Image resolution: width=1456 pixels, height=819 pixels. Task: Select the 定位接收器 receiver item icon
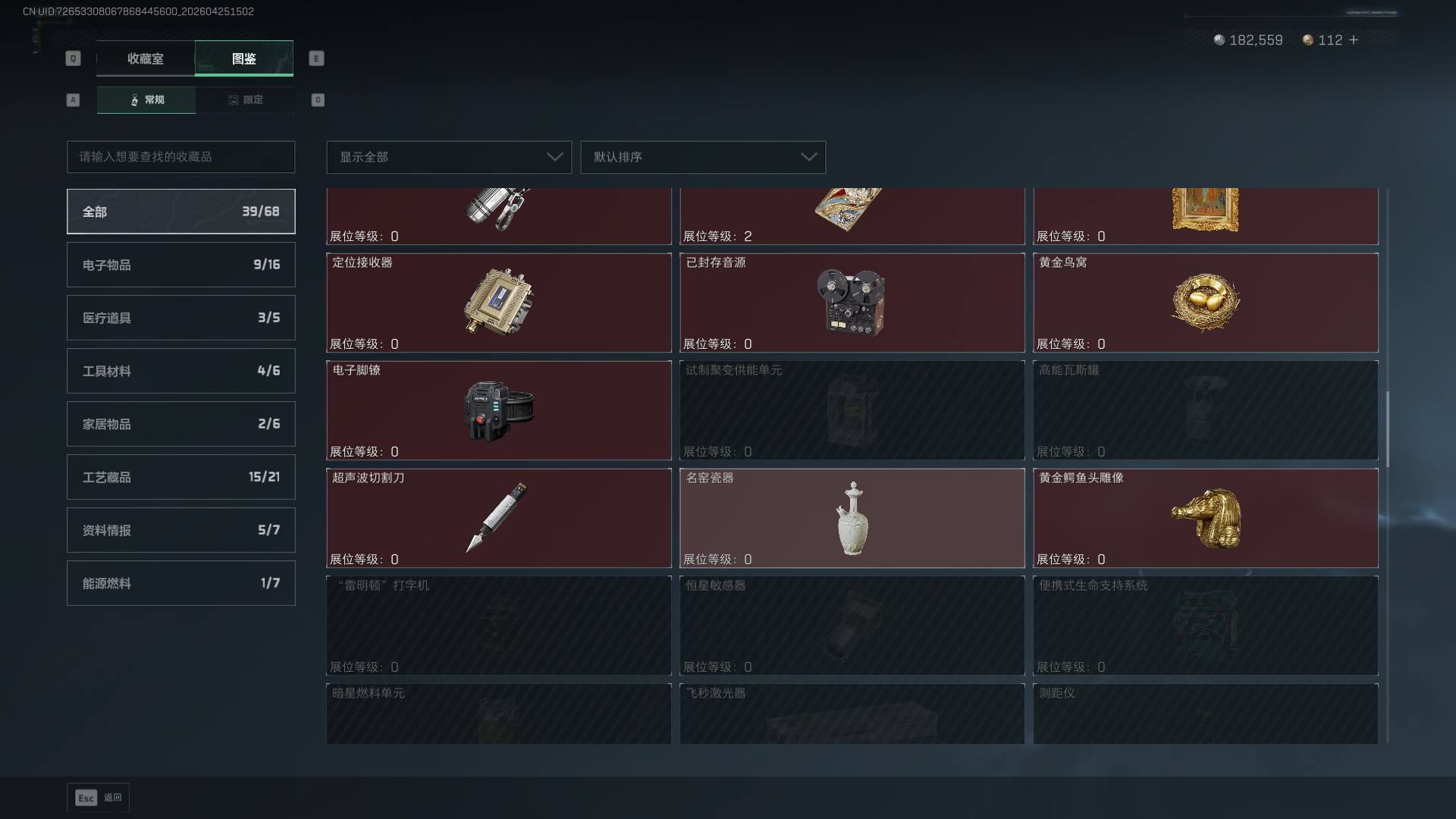point(499,302)
